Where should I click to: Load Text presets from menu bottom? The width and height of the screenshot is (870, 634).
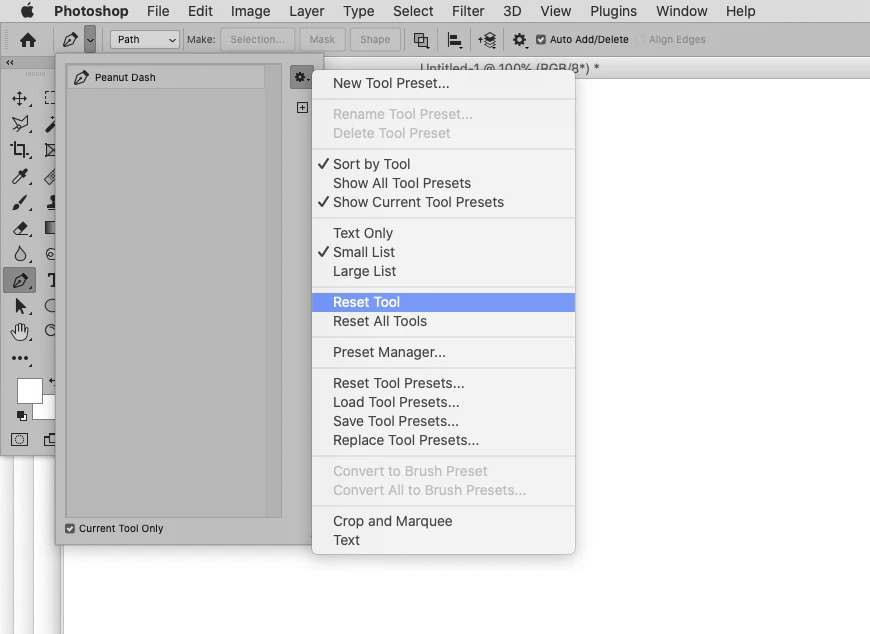(x=443, y=540)
